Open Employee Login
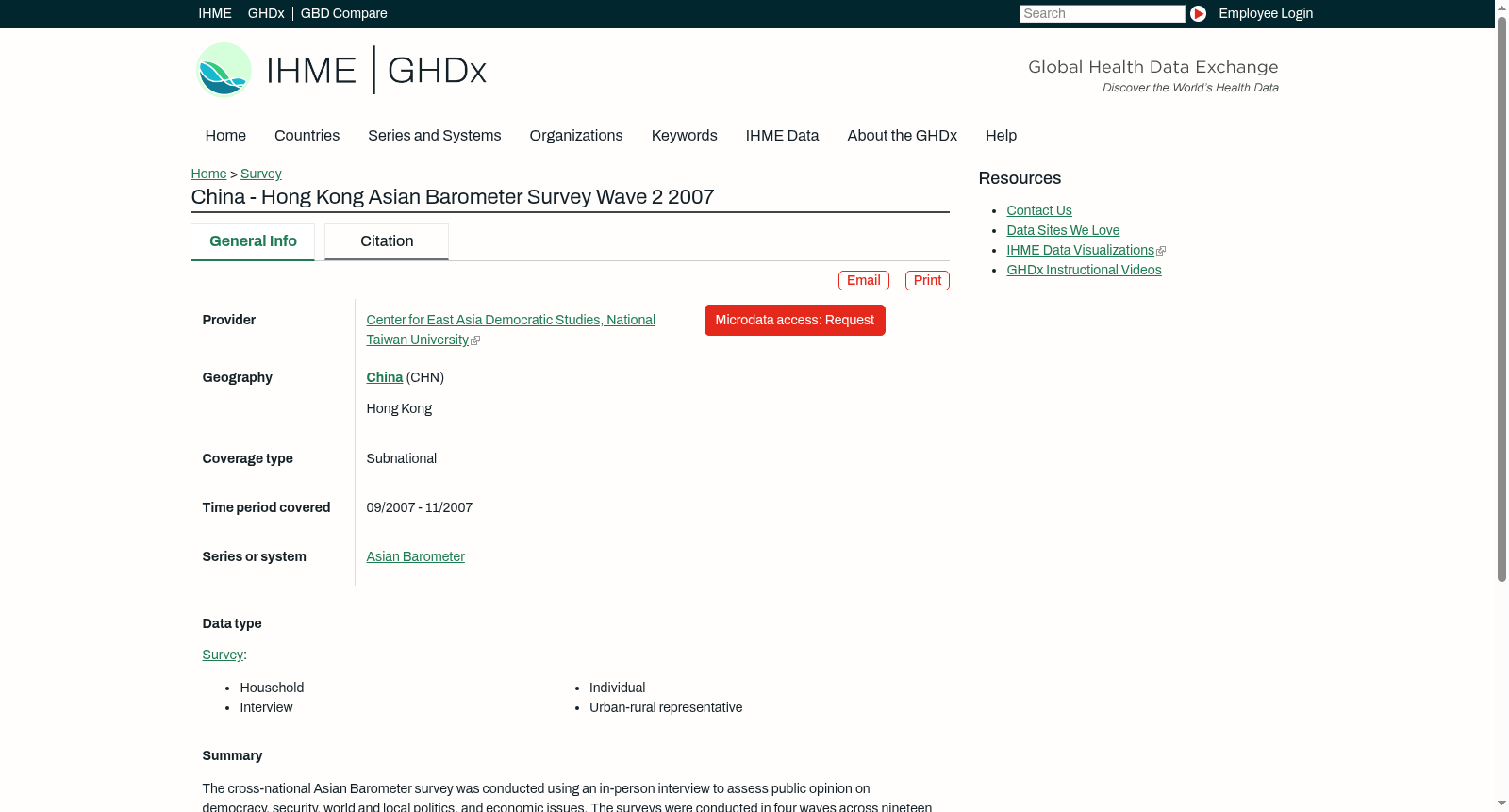Viewport: 1509px width, 812px height. coord(1266,13)
